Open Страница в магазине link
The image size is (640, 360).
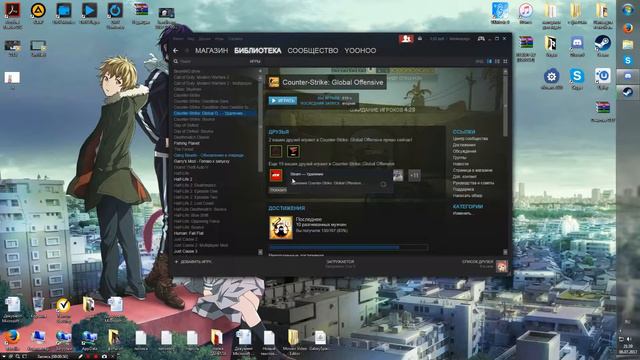(x=473, y=170)
